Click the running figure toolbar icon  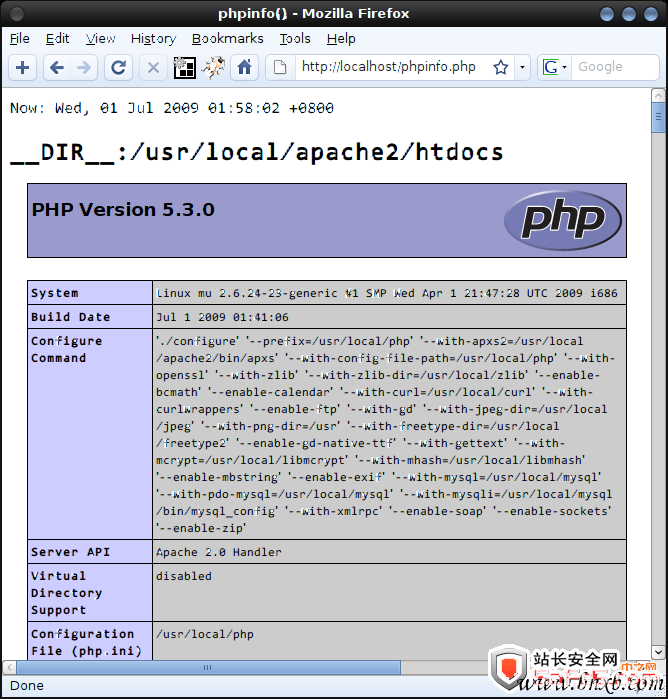tap(213, 67)
